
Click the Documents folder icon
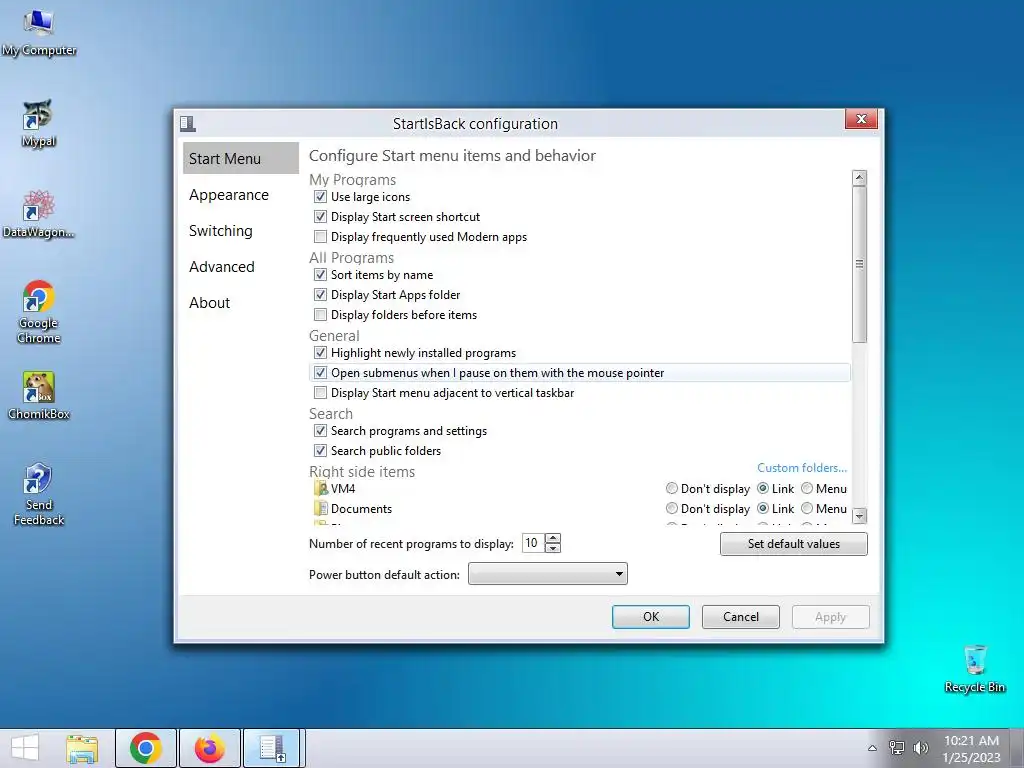point(321,509)
